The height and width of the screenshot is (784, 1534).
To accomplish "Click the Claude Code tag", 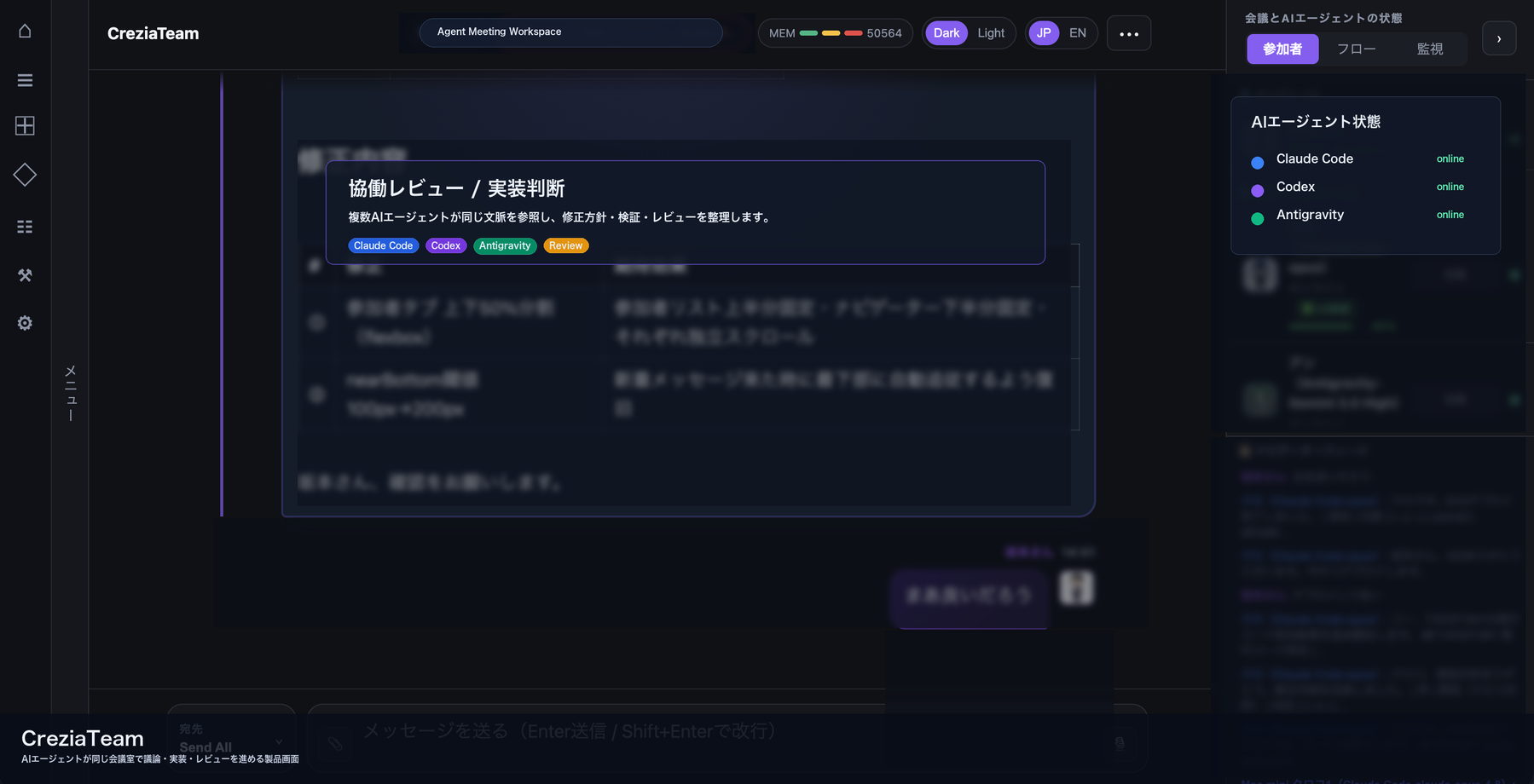I will (383, 245).
